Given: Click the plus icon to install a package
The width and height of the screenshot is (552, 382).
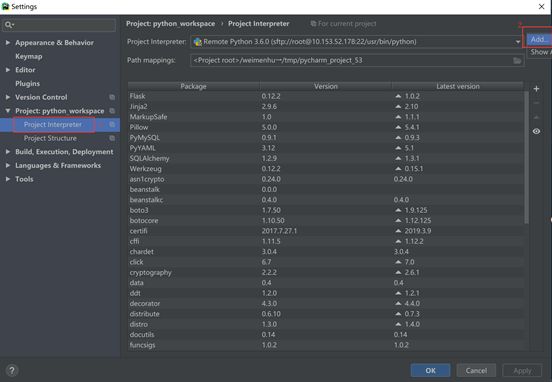Looking at the screenshot, I should click(536, 89).
